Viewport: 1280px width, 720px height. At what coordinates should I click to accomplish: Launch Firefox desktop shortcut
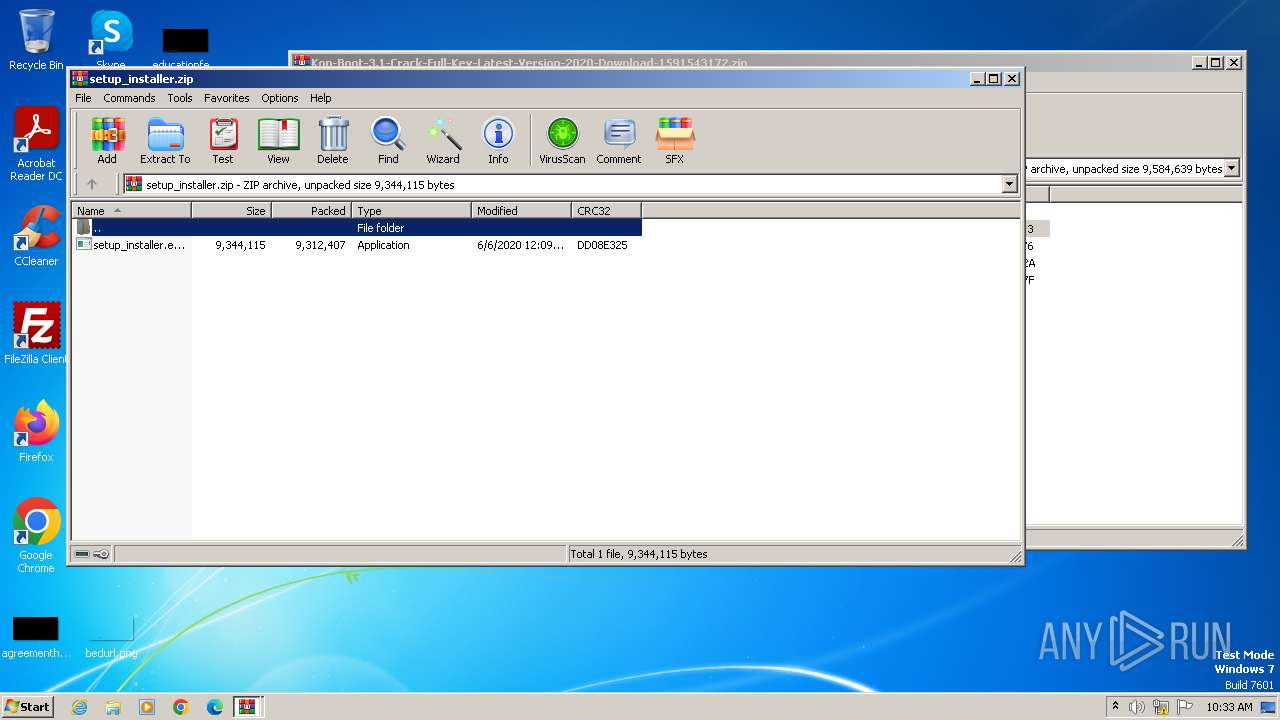[x=36, y=432]
